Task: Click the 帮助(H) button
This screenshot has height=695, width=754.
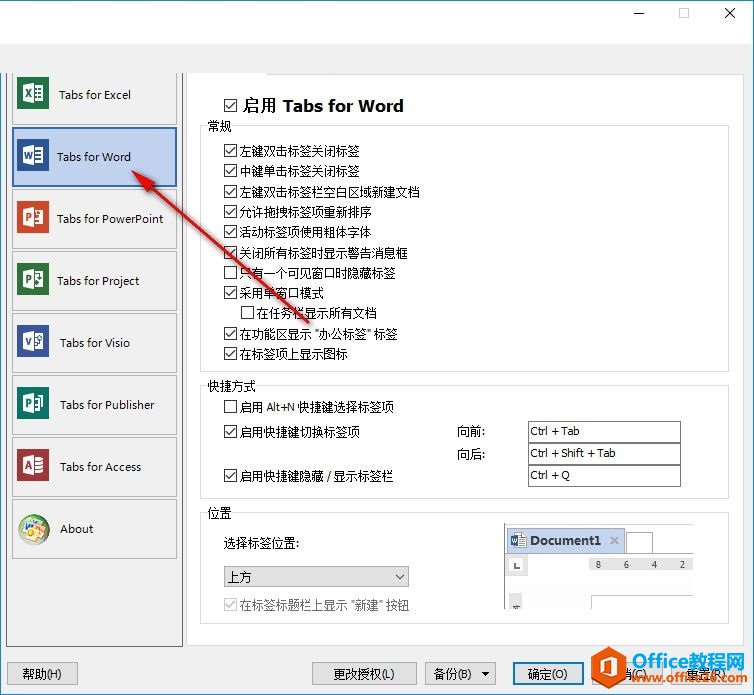Action: 42,674
